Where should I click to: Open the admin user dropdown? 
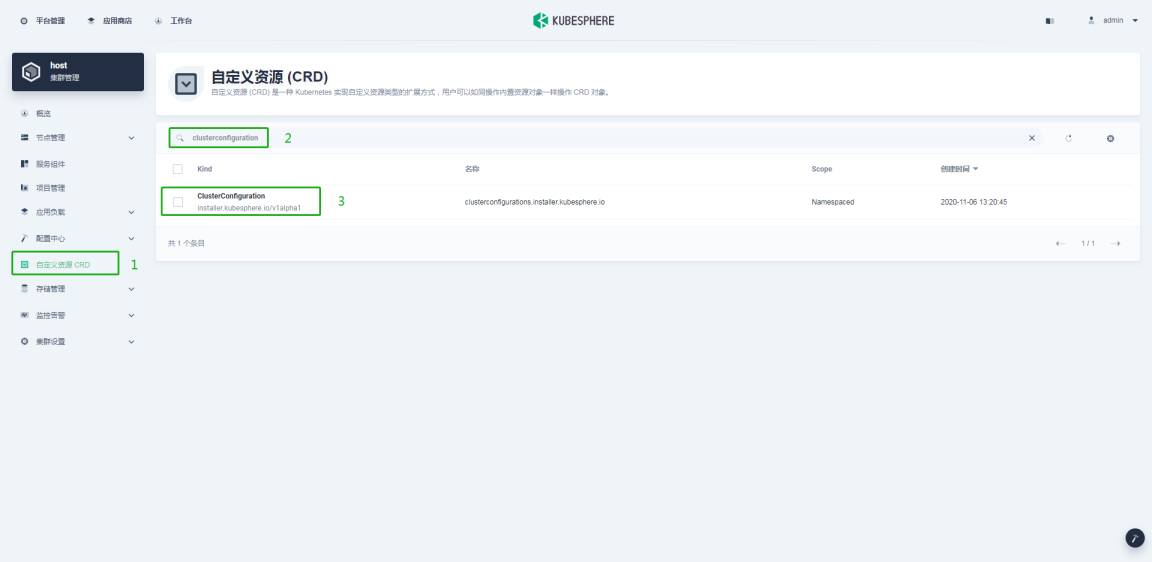tap(1113, 20)
